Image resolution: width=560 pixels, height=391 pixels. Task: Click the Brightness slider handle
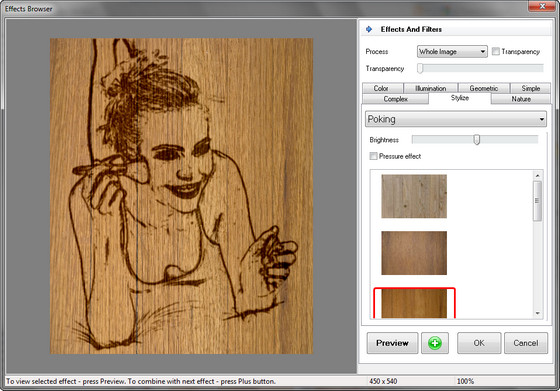[476, 140]
